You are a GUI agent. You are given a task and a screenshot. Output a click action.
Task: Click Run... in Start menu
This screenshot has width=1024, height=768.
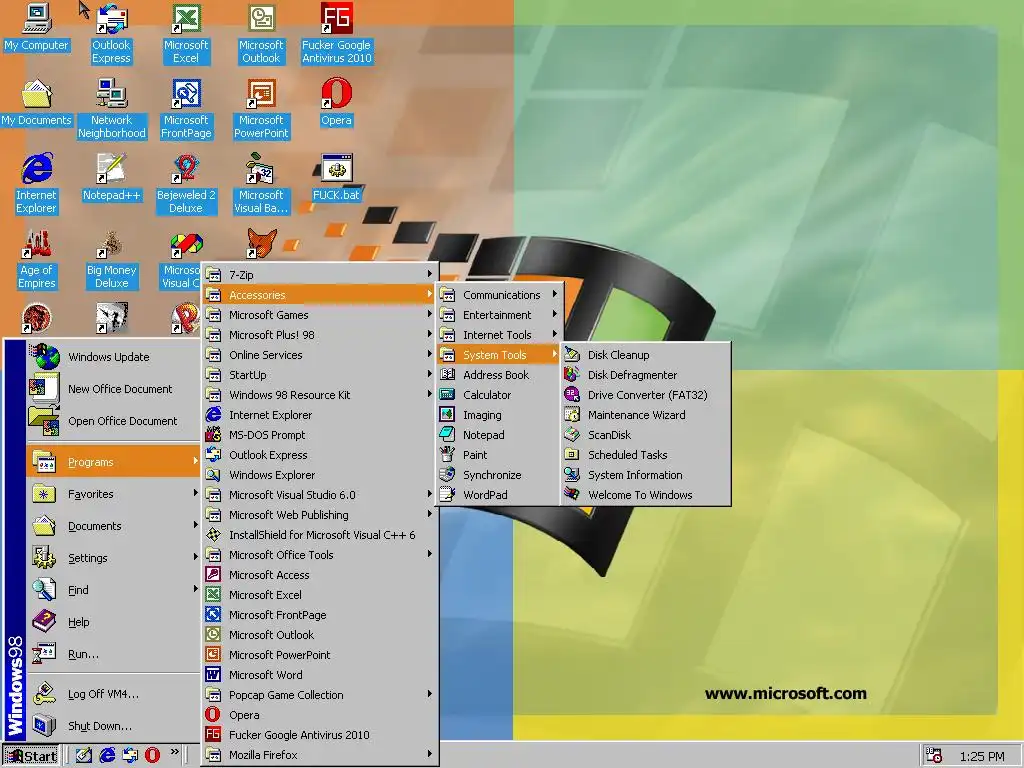point(113,654)
